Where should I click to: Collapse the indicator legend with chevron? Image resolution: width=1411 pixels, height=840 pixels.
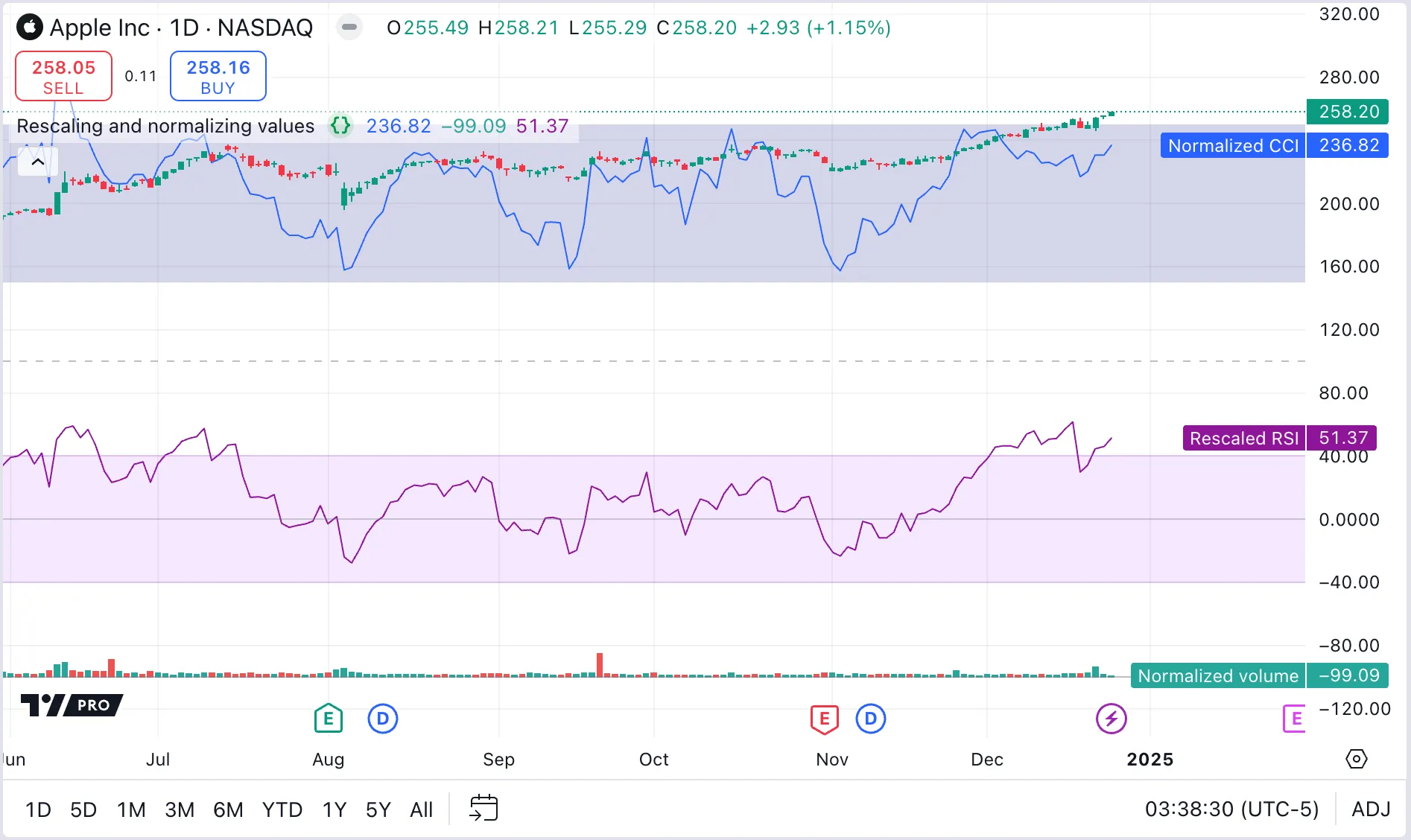point(38,162)
